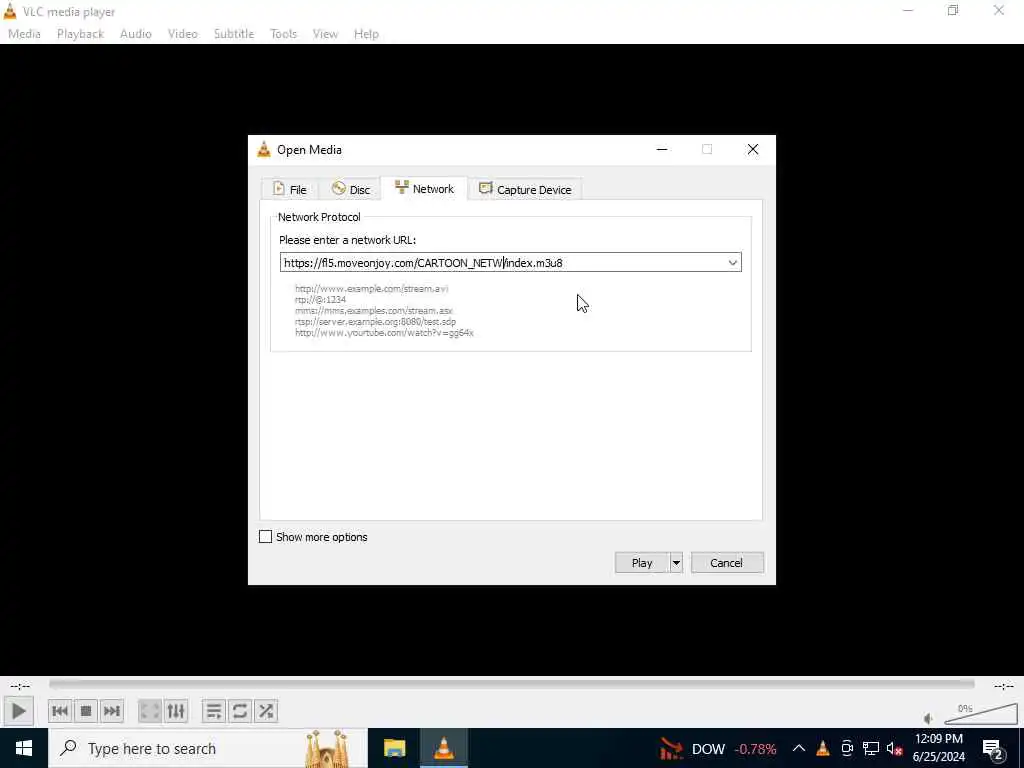Select the Network tab

point(424,188)
